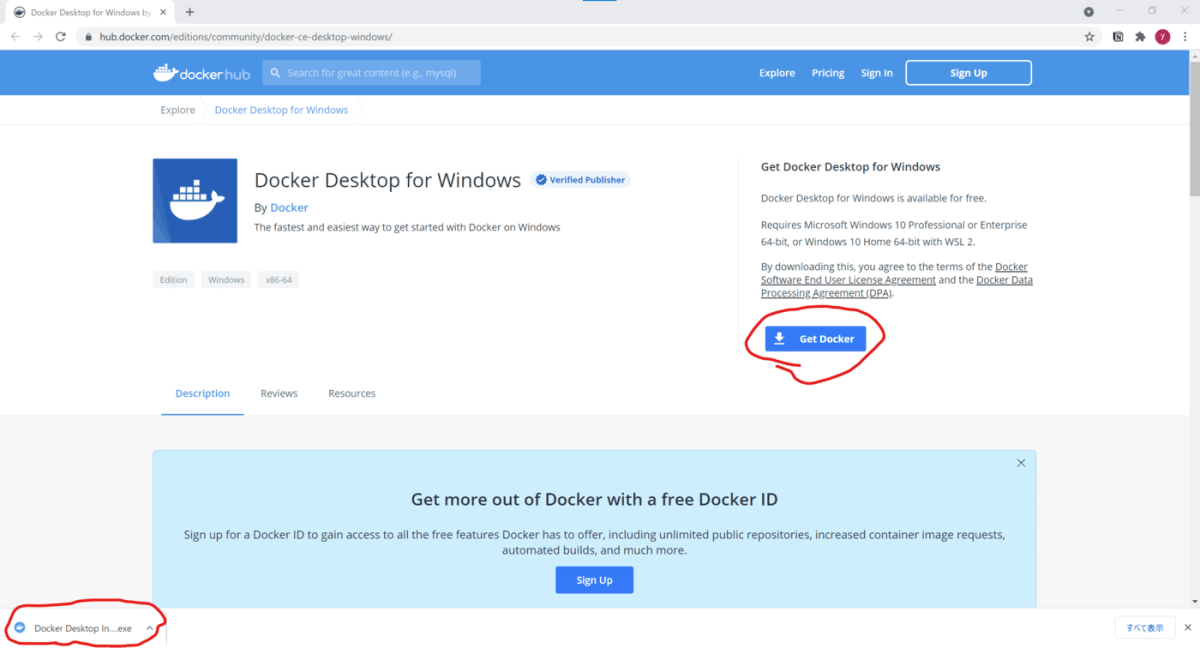
Task: Click the tab search circle icon
Action: pyautogui.click(x=1089, y=12)
